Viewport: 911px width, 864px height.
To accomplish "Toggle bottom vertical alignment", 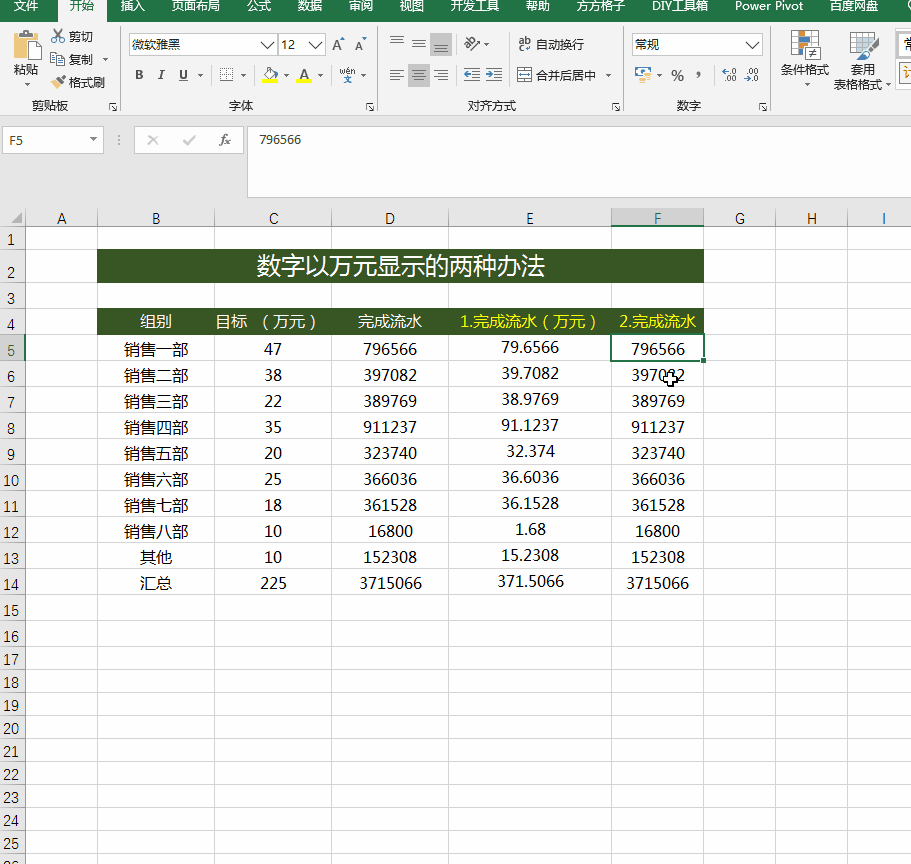I will [441, 44].
